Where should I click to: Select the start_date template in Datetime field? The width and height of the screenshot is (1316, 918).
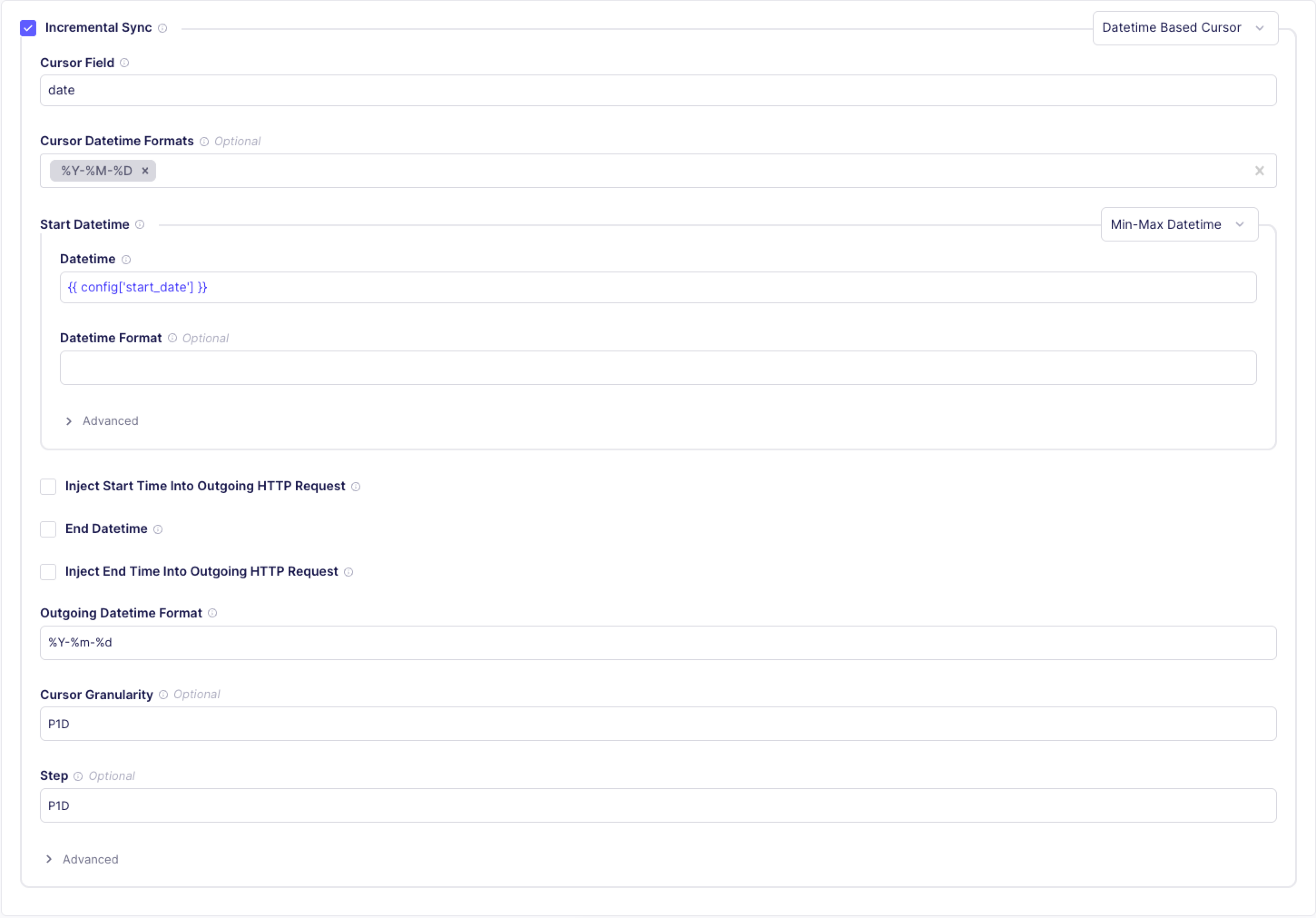tap(137, 286)
